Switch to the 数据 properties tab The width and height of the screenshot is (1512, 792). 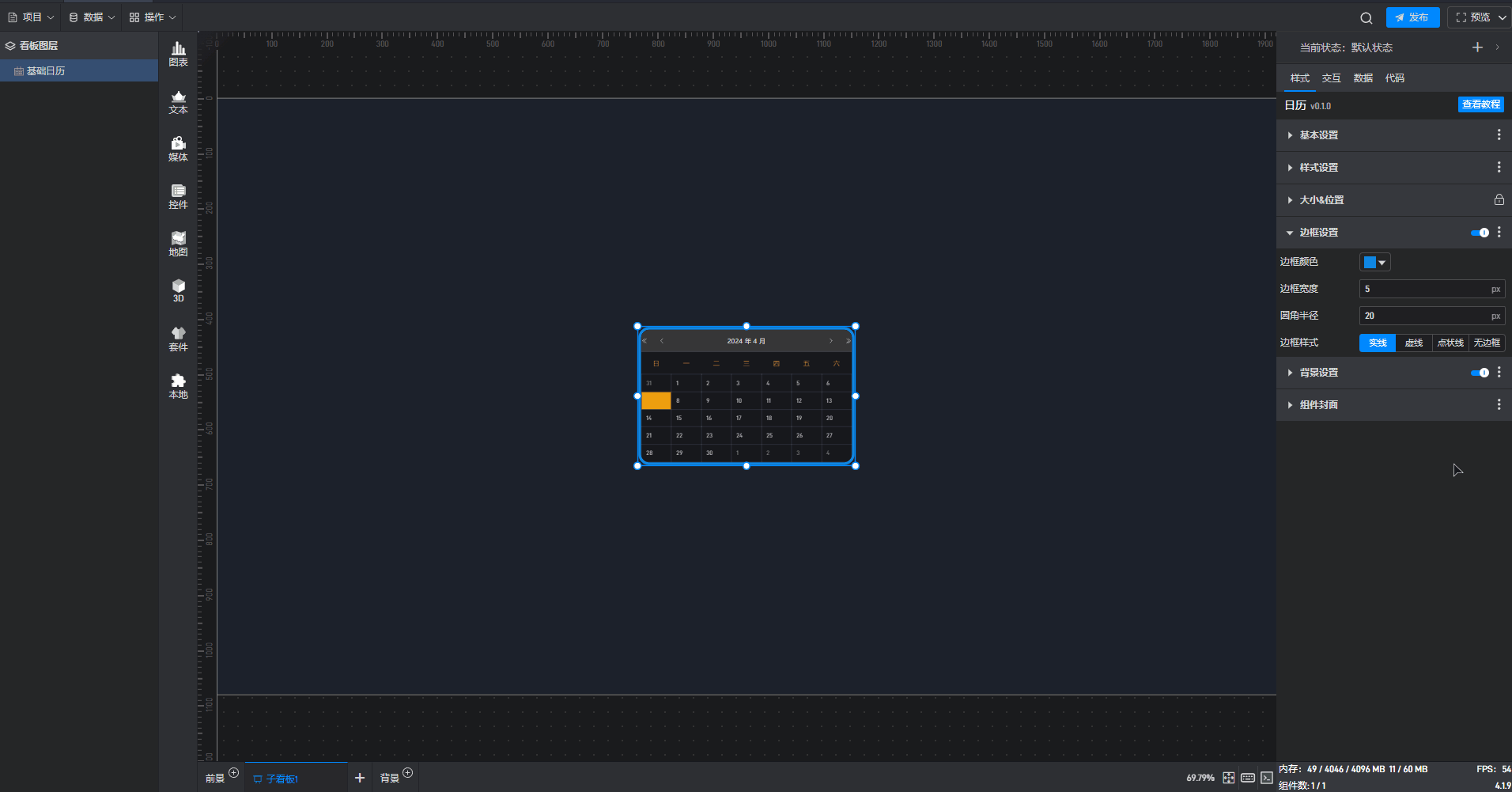point(1363,78)
